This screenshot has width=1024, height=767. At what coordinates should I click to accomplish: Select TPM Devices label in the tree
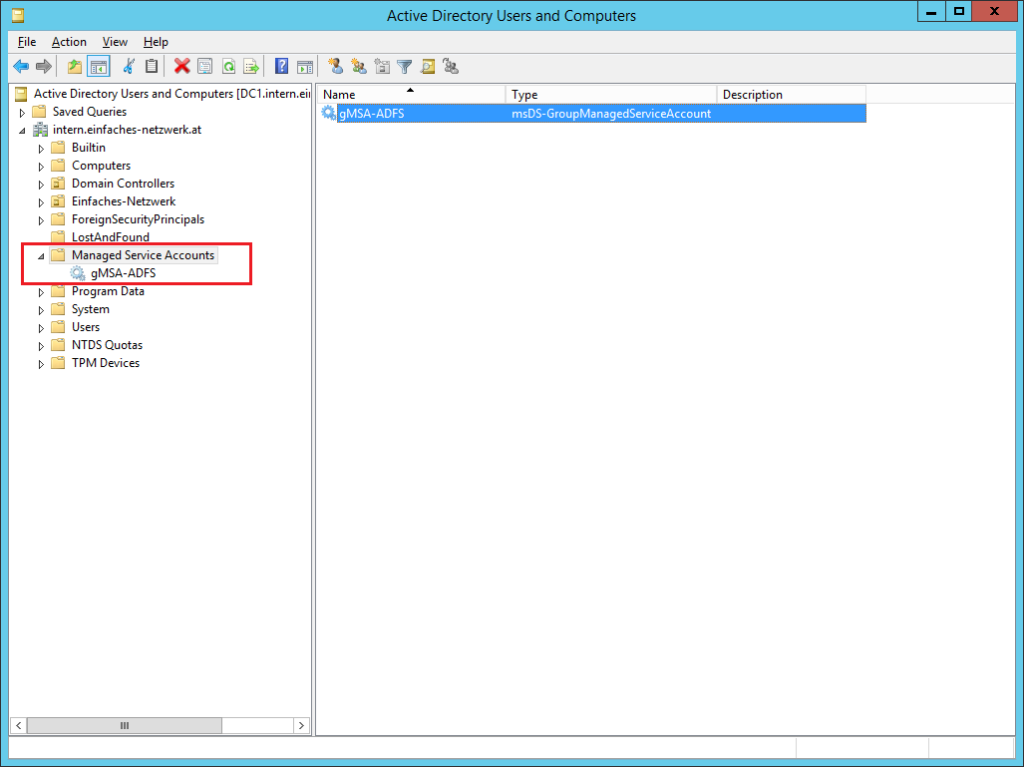[105, 363]
